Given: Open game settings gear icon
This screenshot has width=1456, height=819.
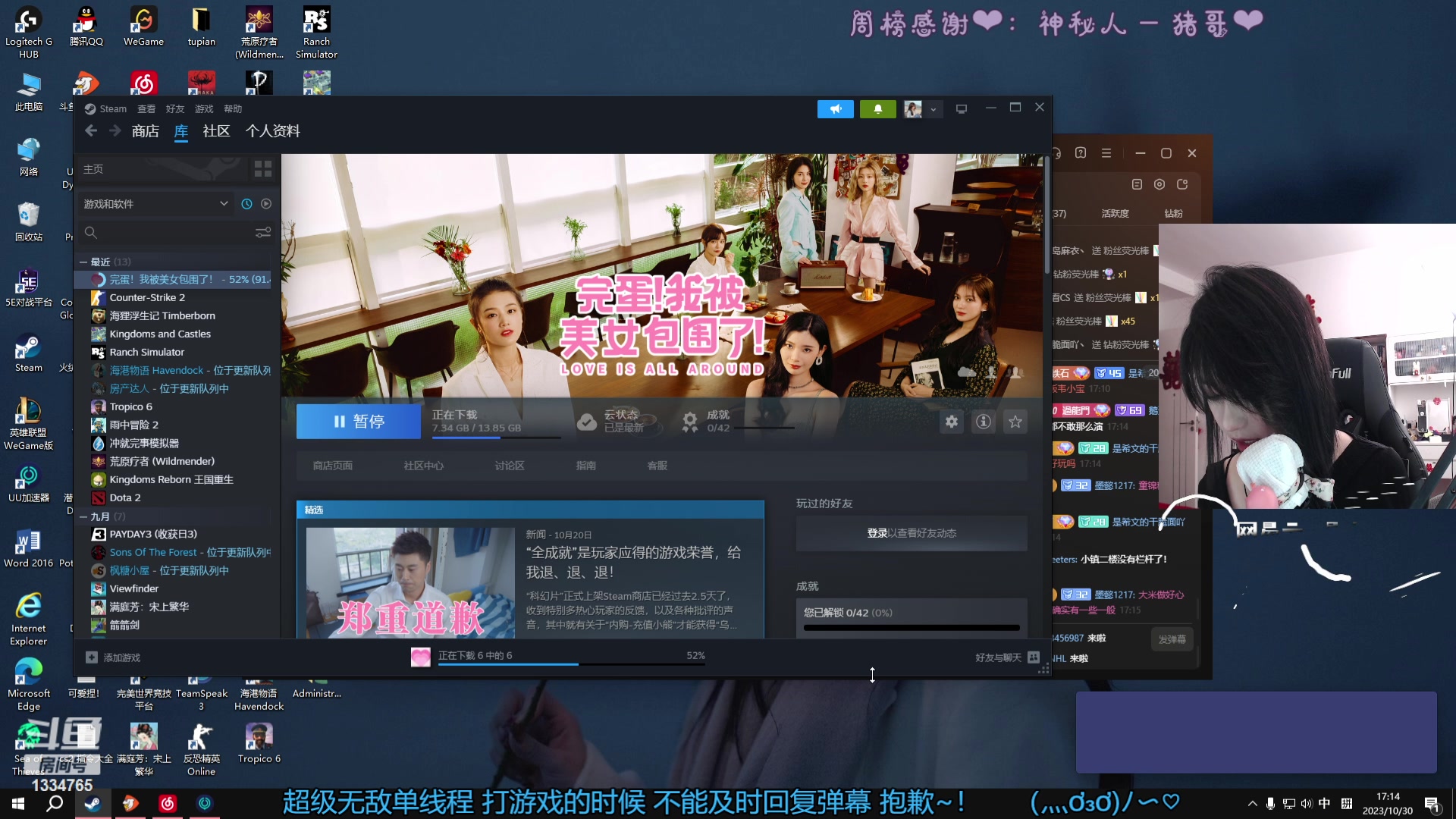Looking at the screenshot, I should (x=951, y=422).
